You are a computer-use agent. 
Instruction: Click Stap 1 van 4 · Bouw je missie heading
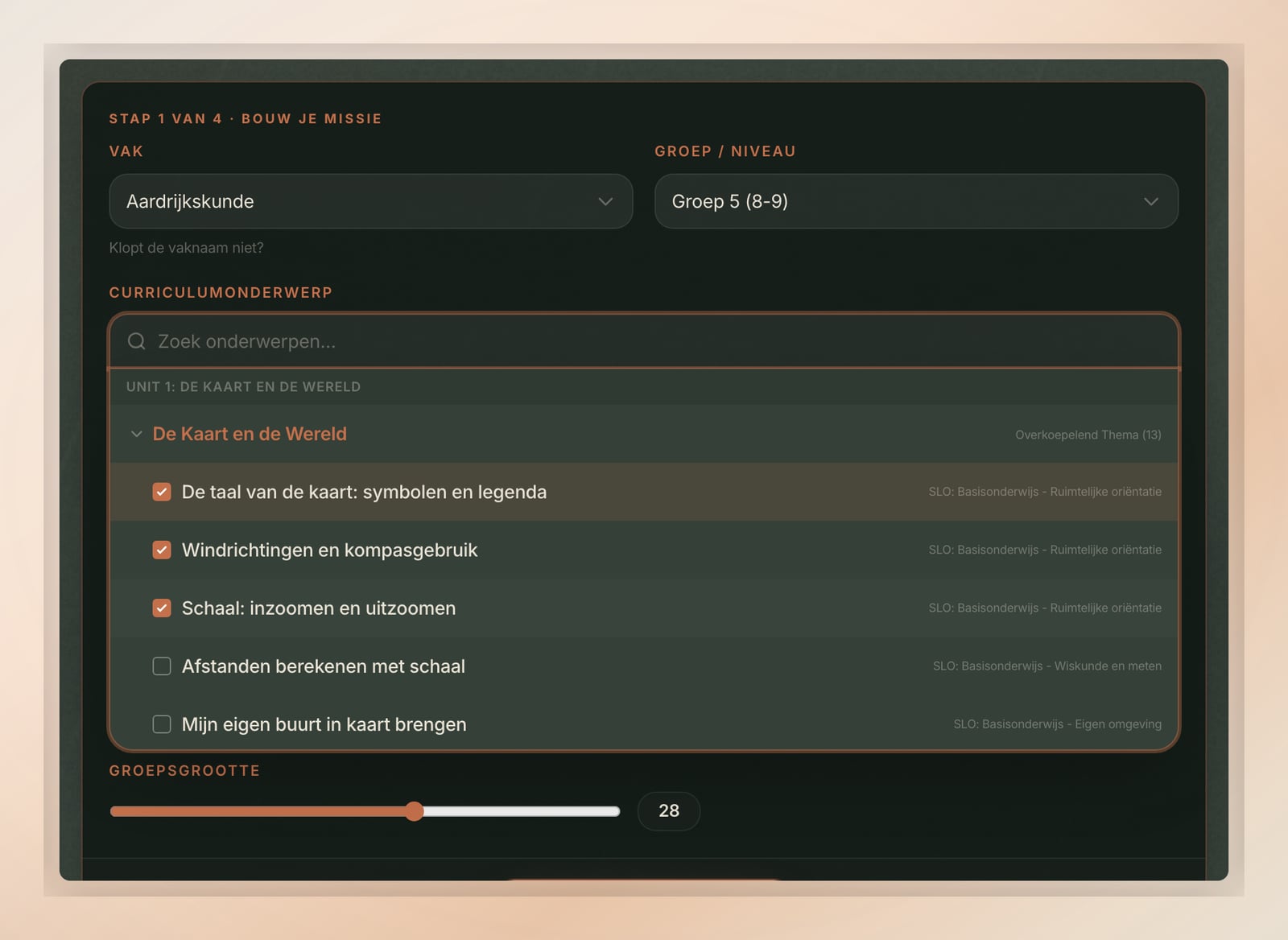click(246, 118)
